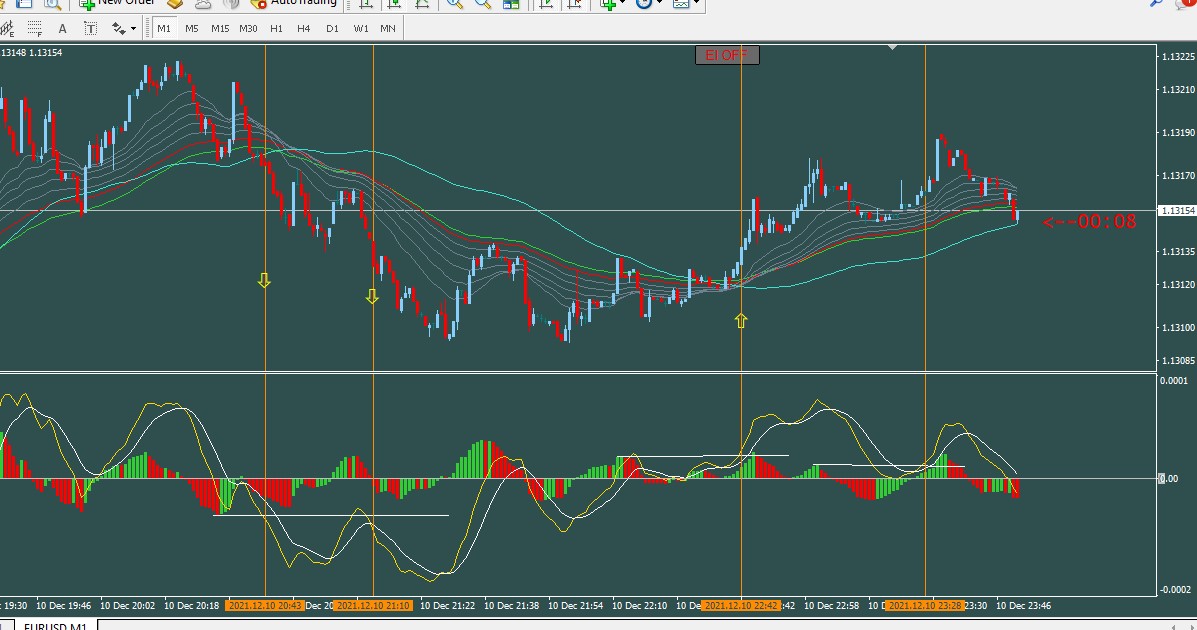The image size is (1197, 630).
Task: Open the periods clock dropdown arrow
Action: tap(659, 4)
